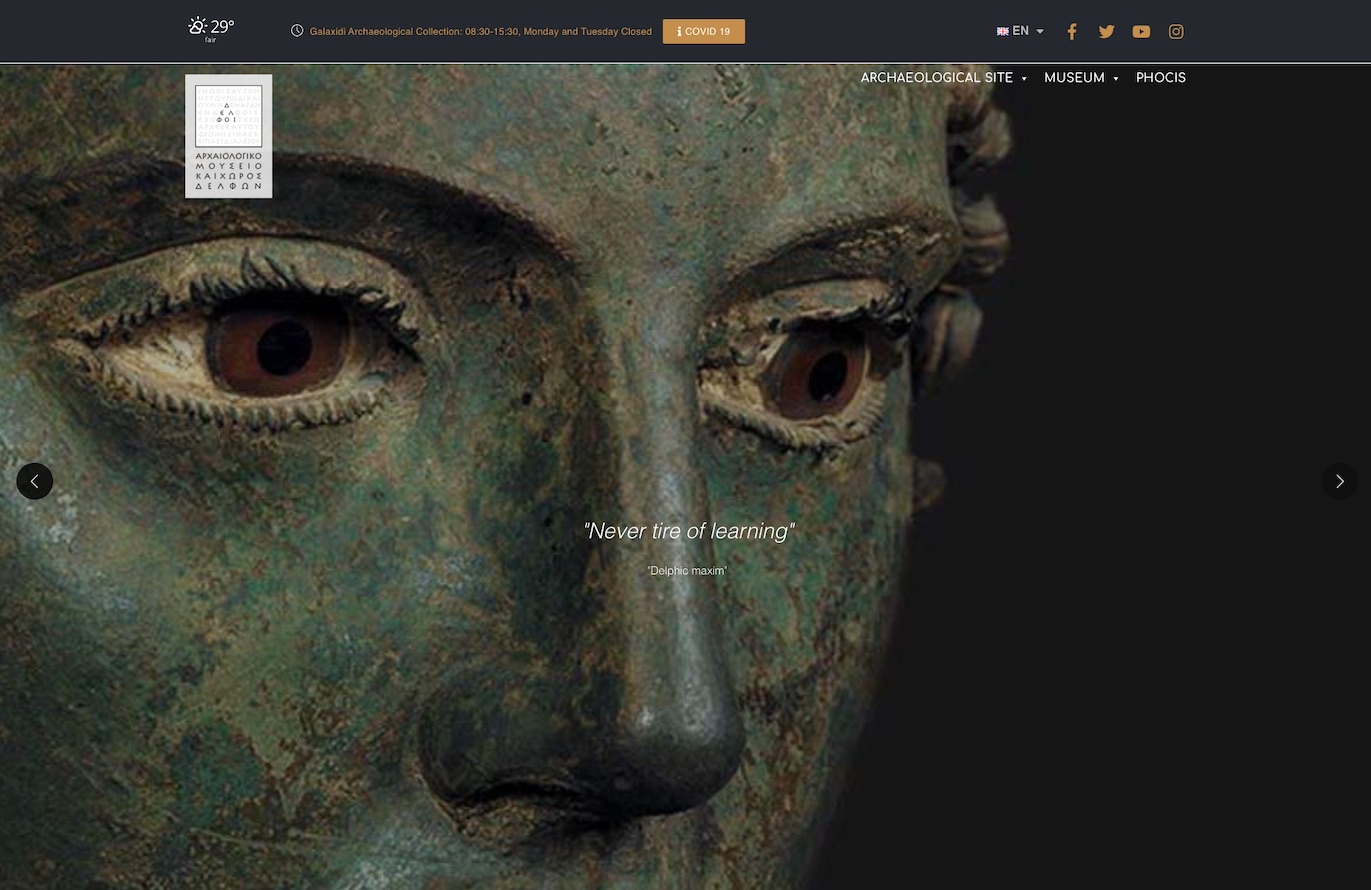Expand the Archaeological Site menu

944,78
